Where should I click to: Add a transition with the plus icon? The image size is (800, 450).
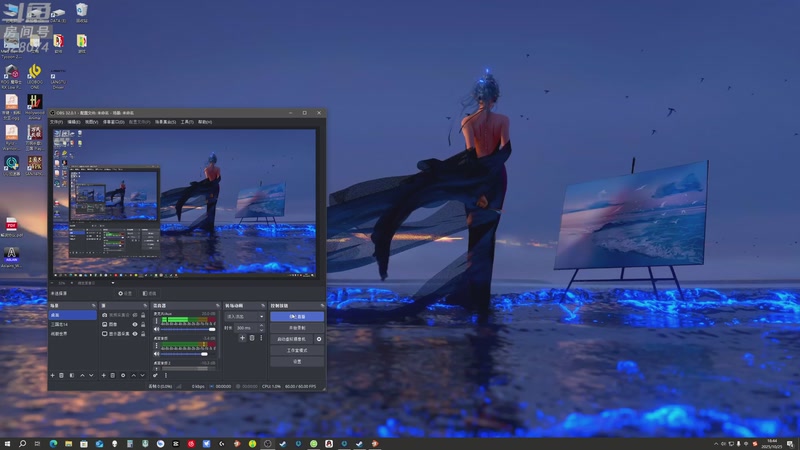242,338
